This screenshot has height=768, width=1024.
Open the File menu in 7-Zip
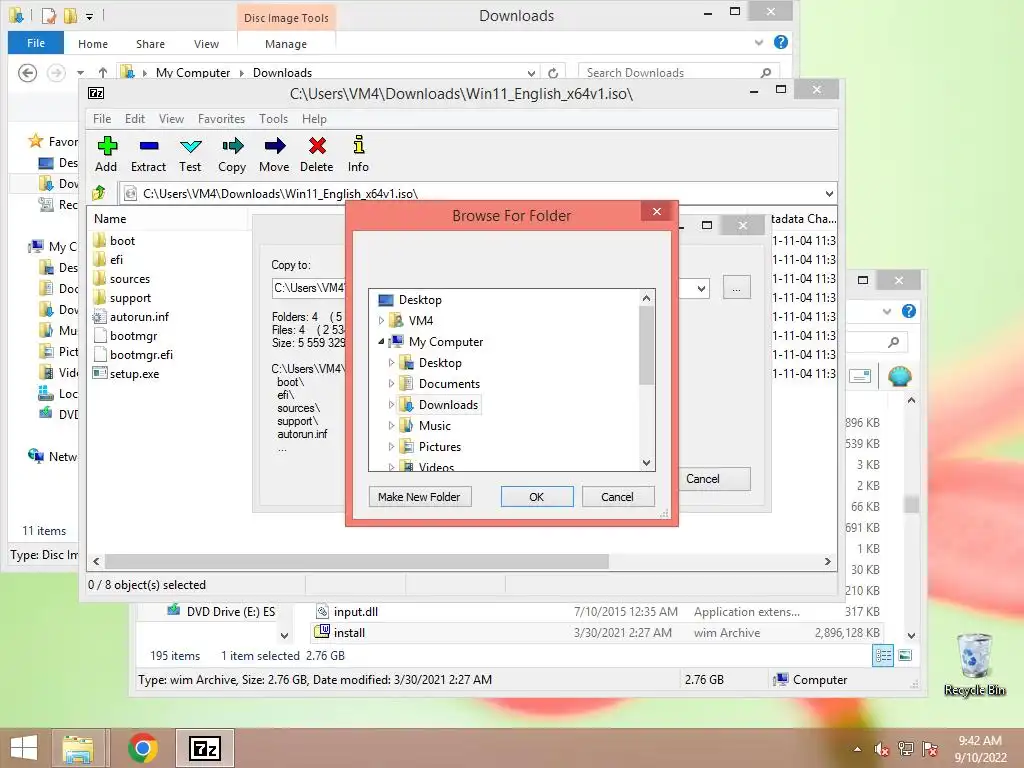click(x=102, y=119)
